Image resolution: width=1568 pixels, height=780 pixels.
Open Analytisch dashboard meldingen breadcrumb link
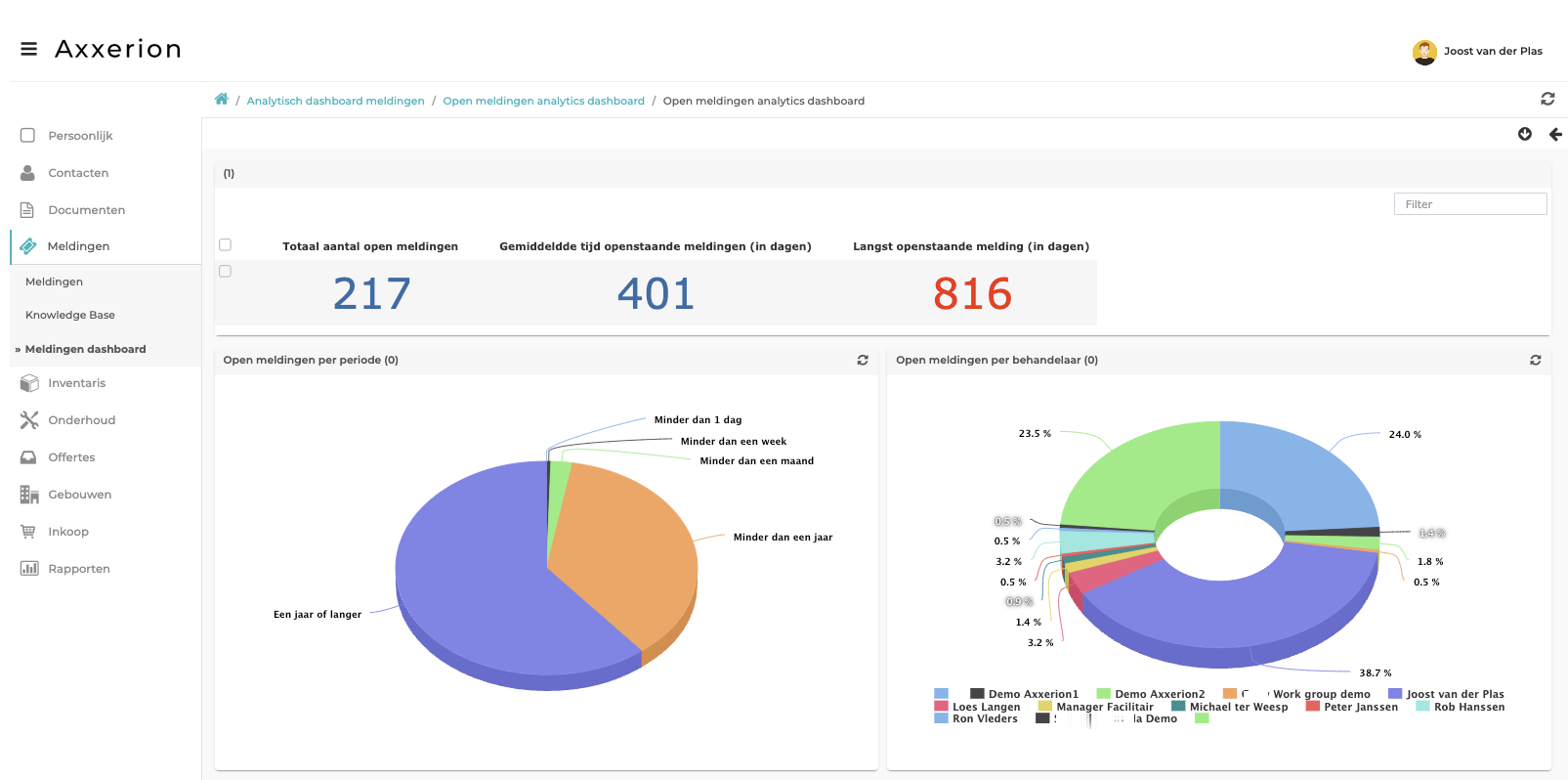point(335,101)
